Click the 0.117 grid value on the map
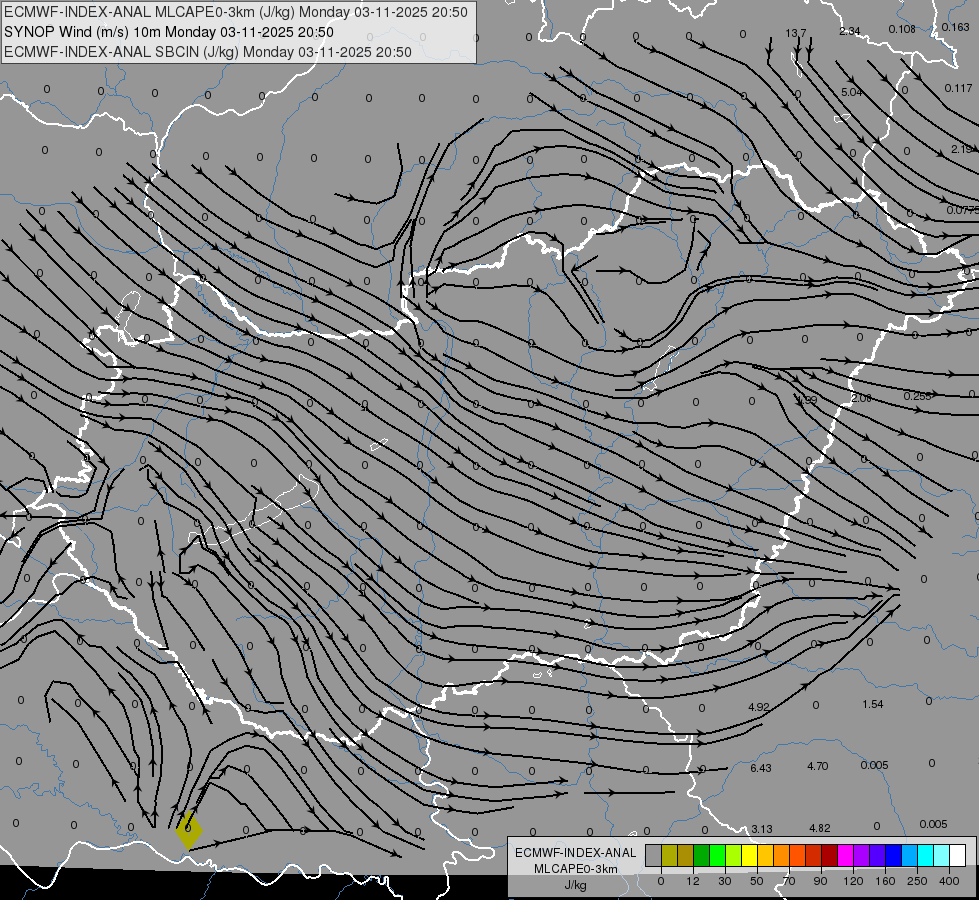Image resolution: width=979 pixels, height=900 pixels. coord(958,89)
